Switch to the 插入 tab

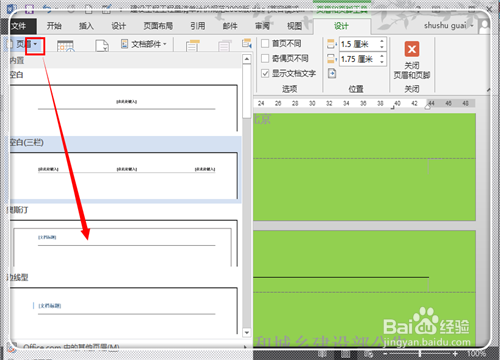pyautogui.click(x=86, y=26)
